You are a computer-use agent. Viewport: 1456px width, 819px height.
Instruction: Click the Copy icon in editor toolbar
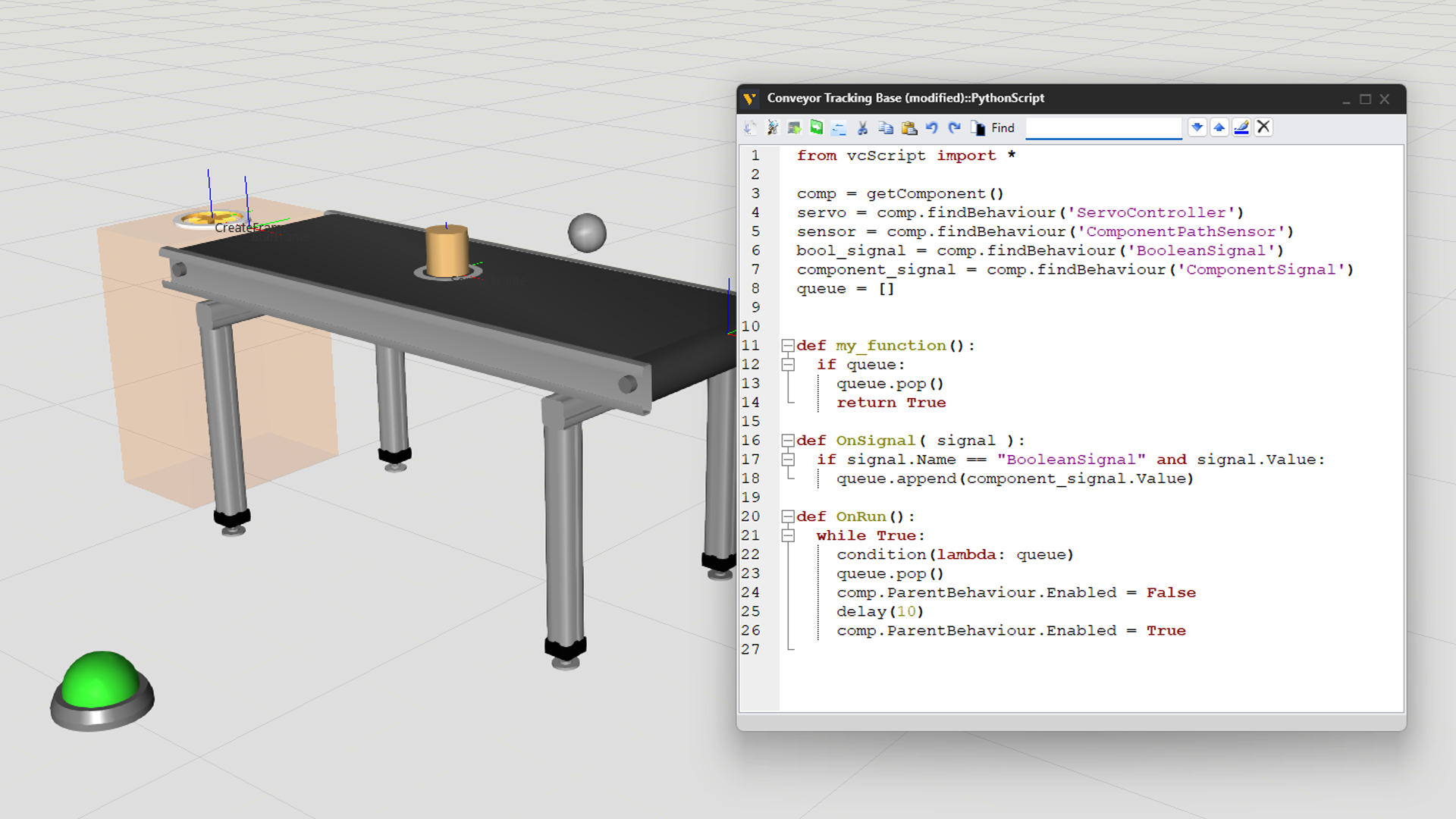pos(885,128)
